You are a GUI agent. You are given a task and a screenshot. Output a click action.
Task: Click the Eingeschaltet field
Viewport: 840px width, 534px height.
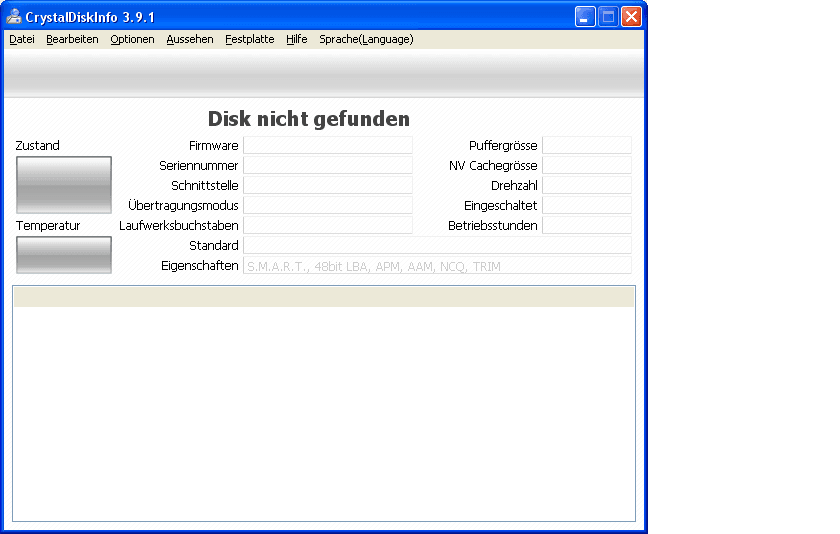tap(587, 205)
